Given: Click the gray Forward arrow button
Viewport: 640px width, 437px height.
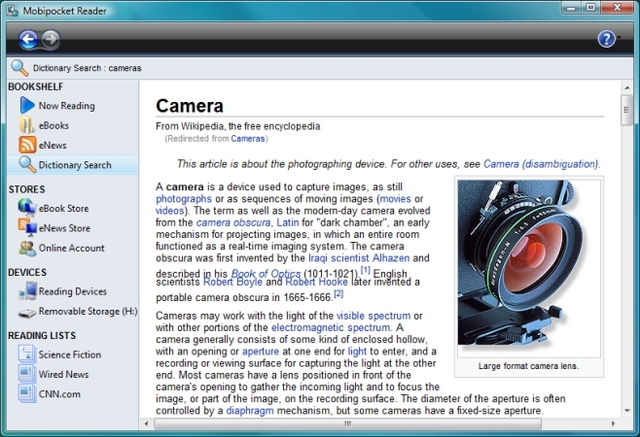Looking at the screenshot, I should coord(51,40).
